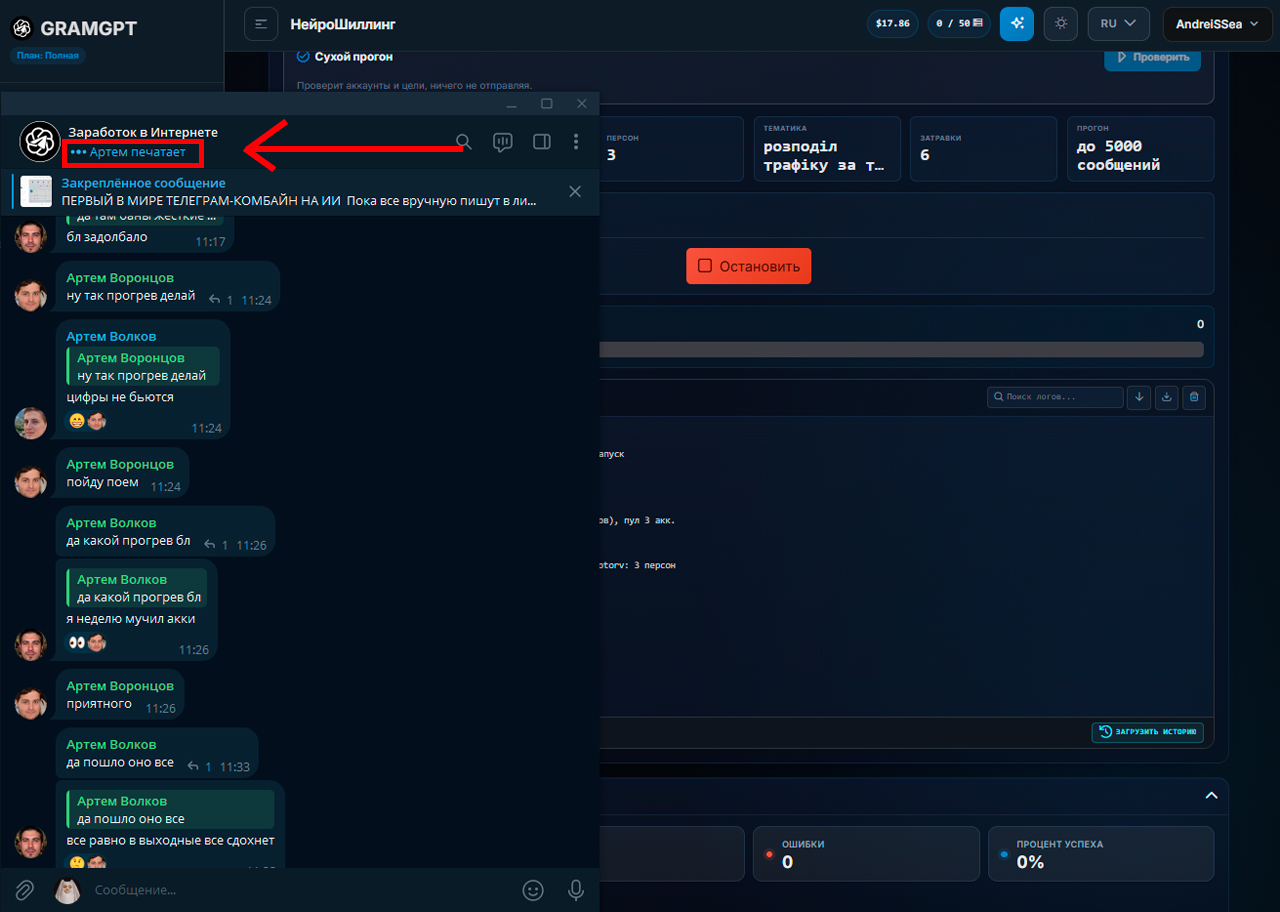Open the video chat speech-bubble icon in chat header
1280x912 pixels.
[x=503, y=142]
